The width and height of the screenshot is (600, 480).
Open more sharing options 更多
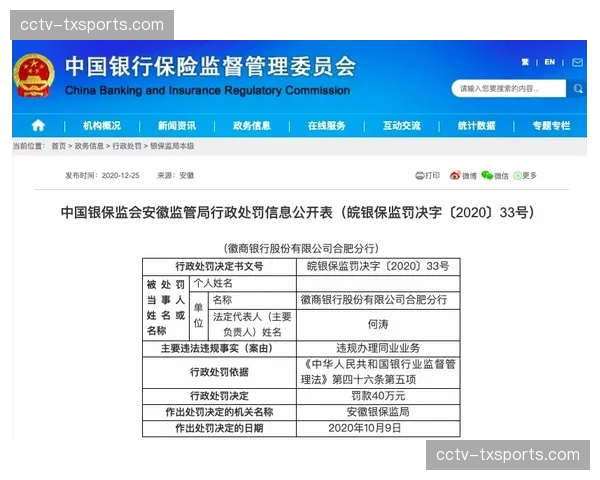coord(525,175)
